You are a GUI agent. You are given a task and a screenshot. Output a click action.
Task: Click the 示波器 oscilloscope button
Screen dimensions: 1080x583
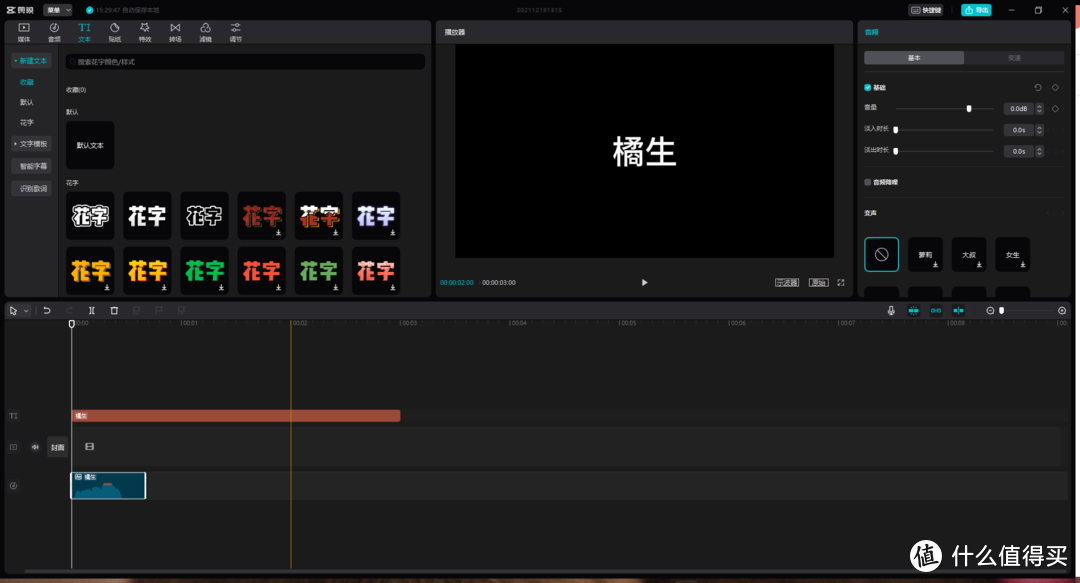tap(787, 283)
